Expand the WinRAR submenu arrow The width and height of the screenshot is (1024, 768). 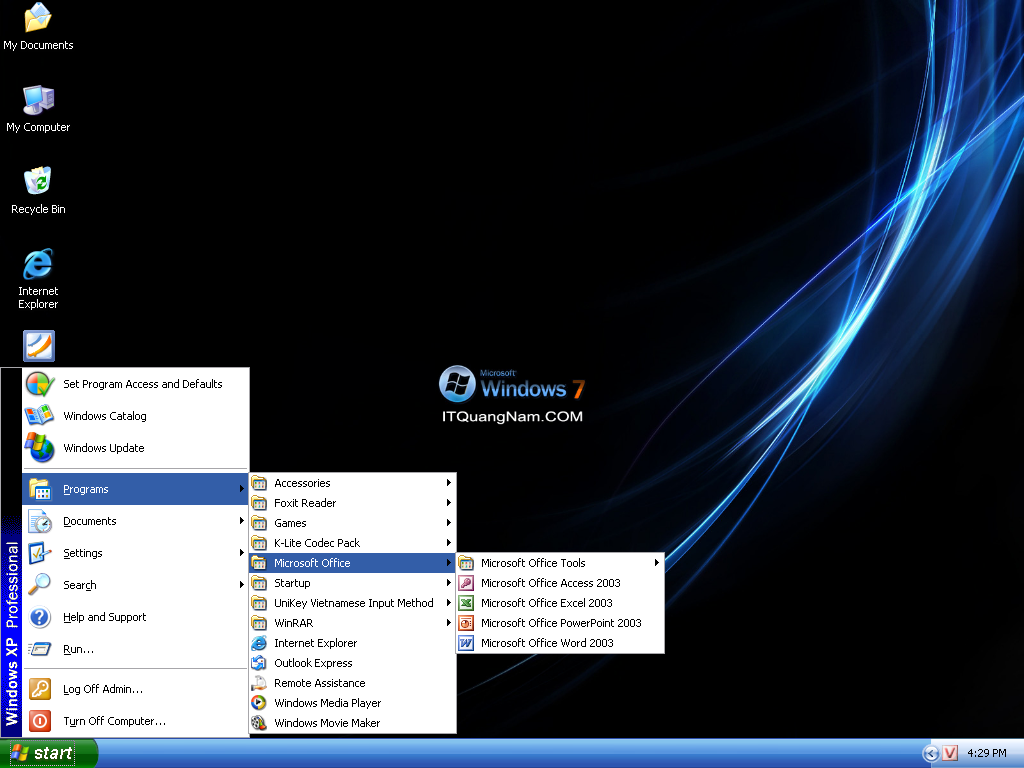[x=449, y=623]
